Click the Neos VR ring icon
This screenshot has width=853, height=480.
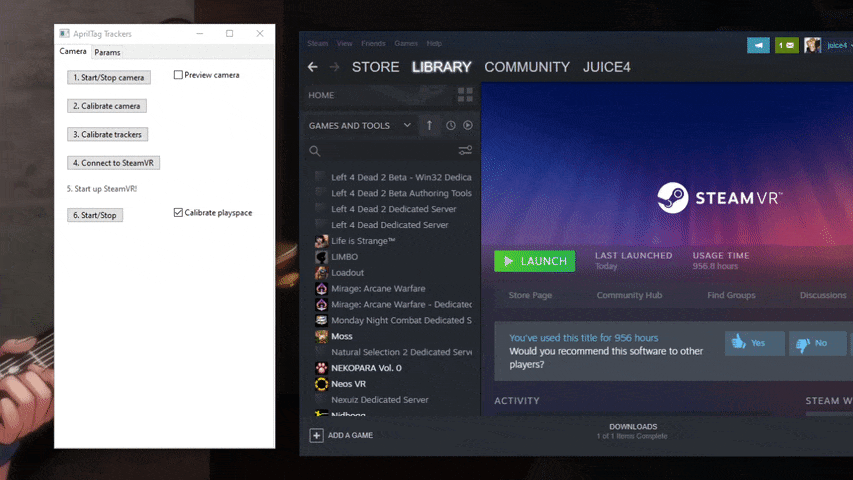click(x=322, y=384)
